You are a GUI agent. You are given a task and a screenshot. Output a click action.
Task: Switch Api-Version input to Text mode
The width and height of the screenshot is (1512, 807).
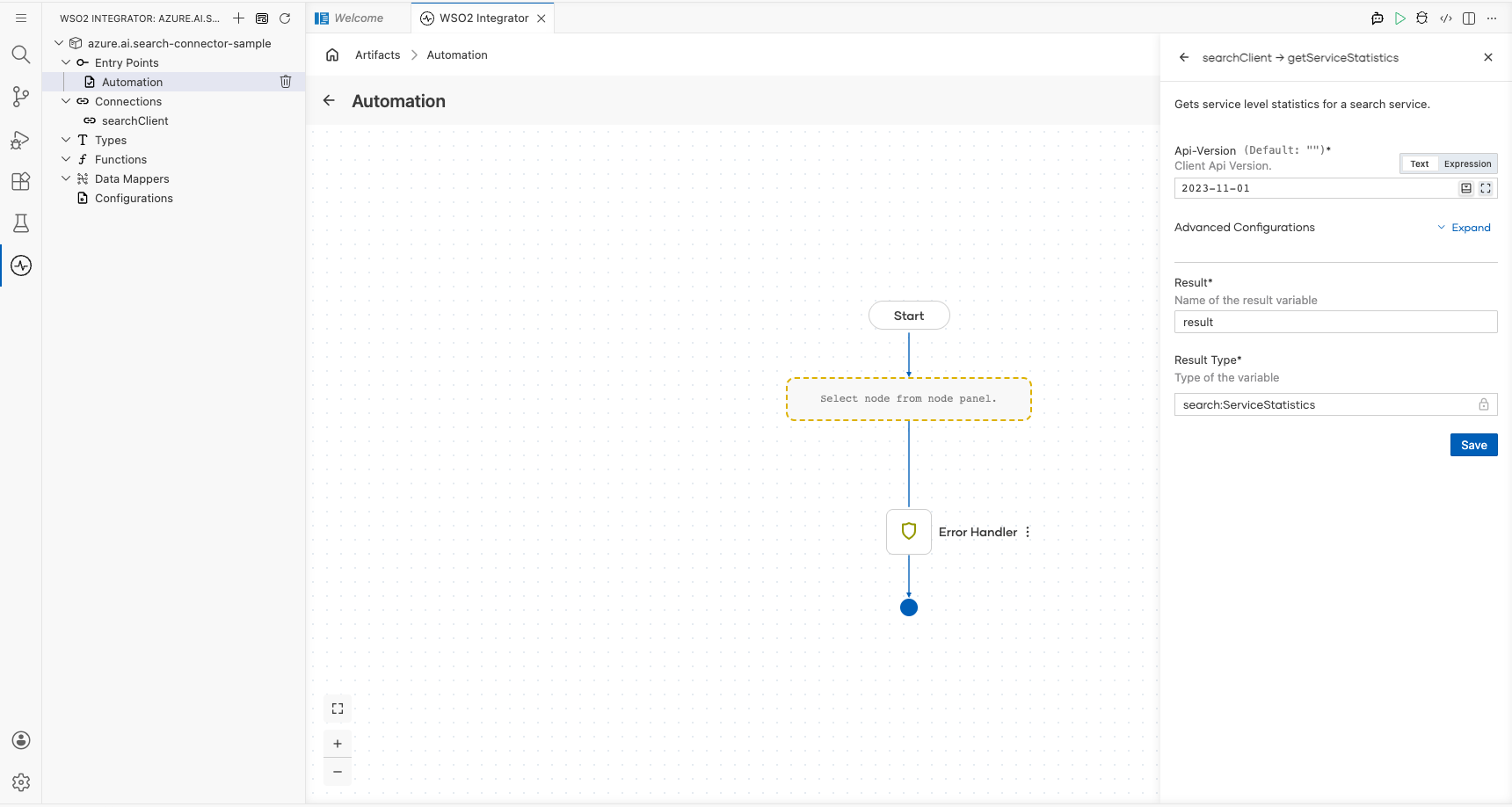(1420, 164)
